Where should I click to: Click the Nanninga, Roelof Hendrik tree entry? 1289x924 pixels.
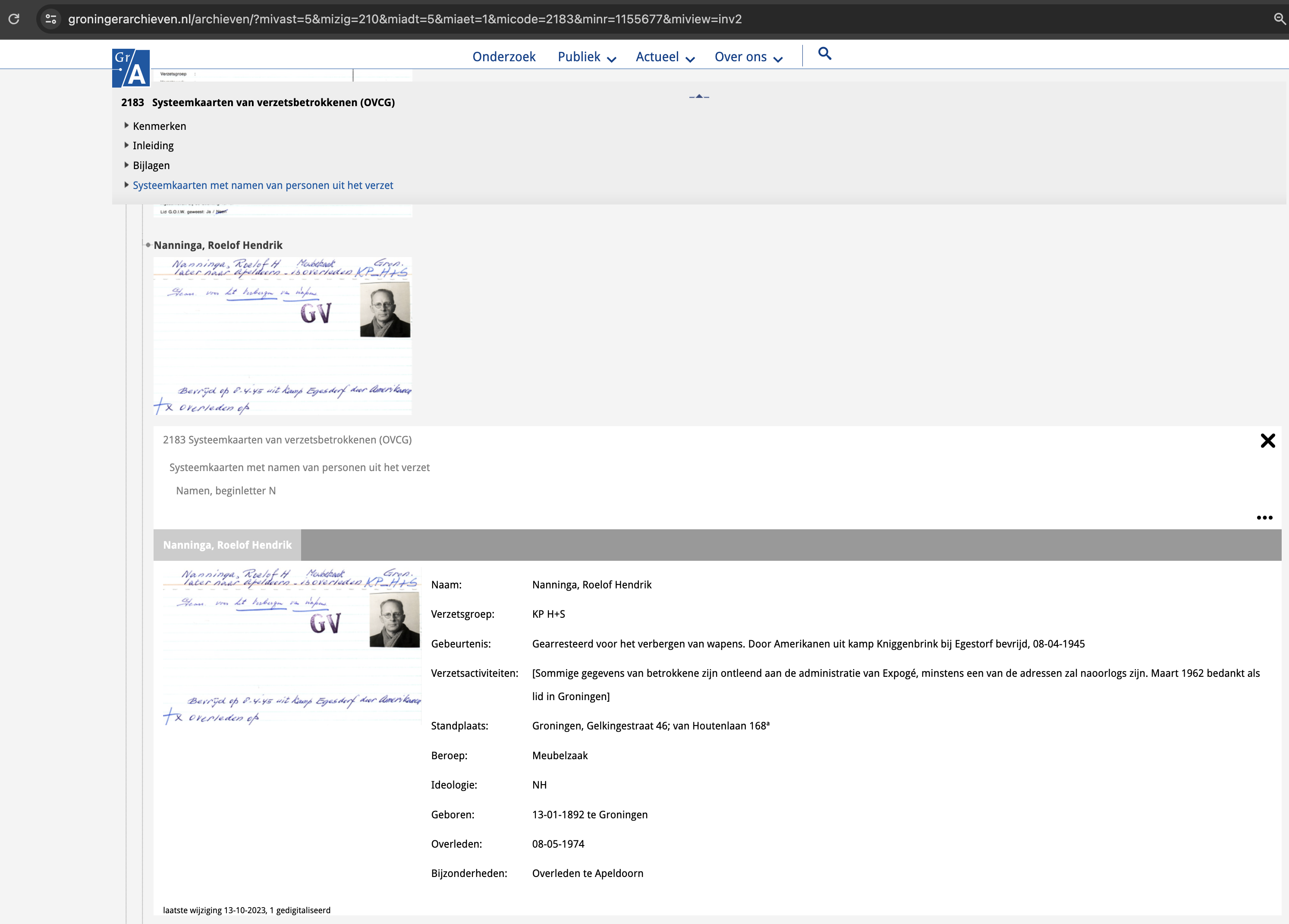pos(218,245)
